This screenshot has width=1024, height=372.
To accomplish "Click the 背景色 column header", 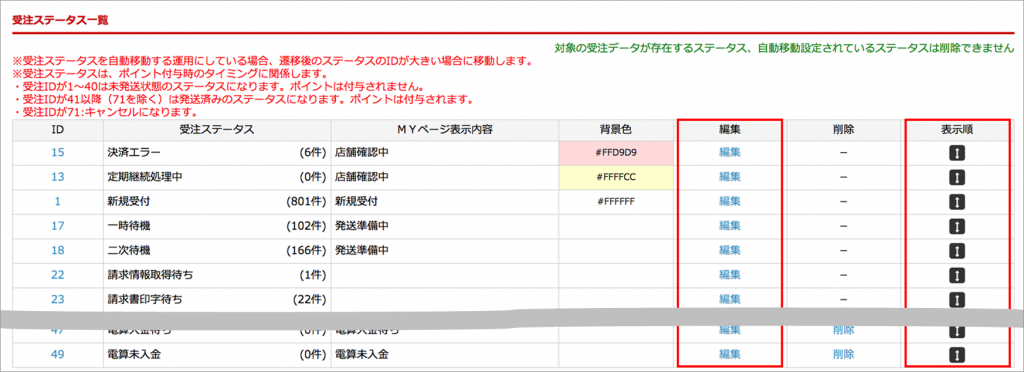I will point(616,129).
